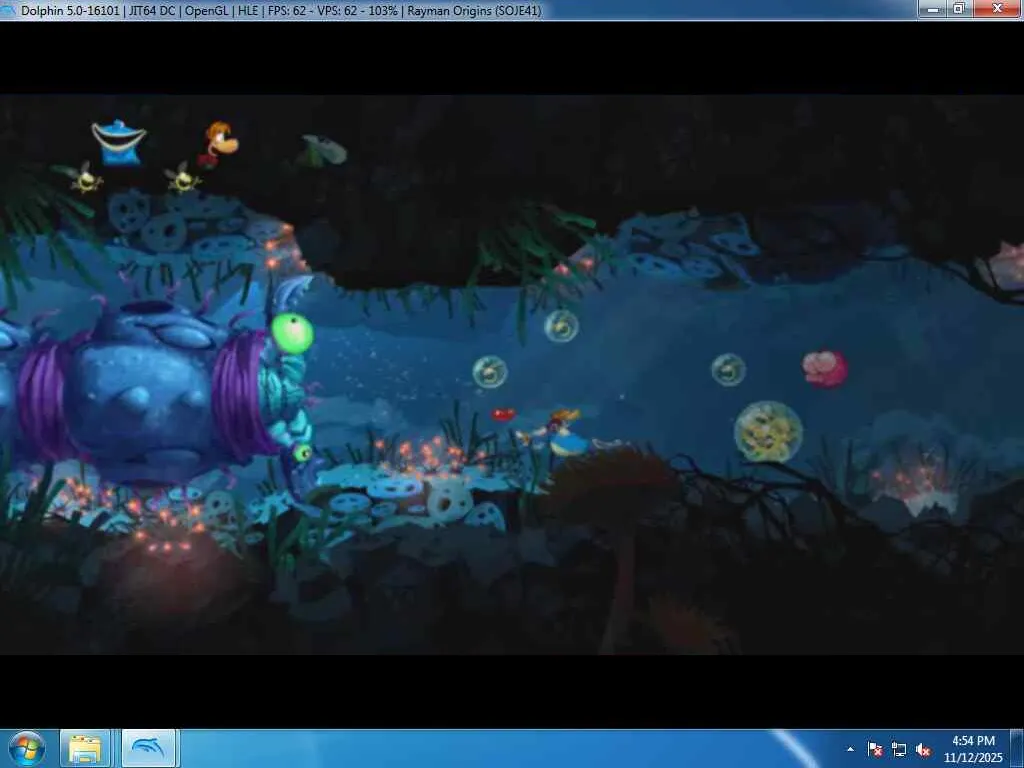Click the bubble just left of jellyfish
1024x768 pixels.
(x=729, y=370)
